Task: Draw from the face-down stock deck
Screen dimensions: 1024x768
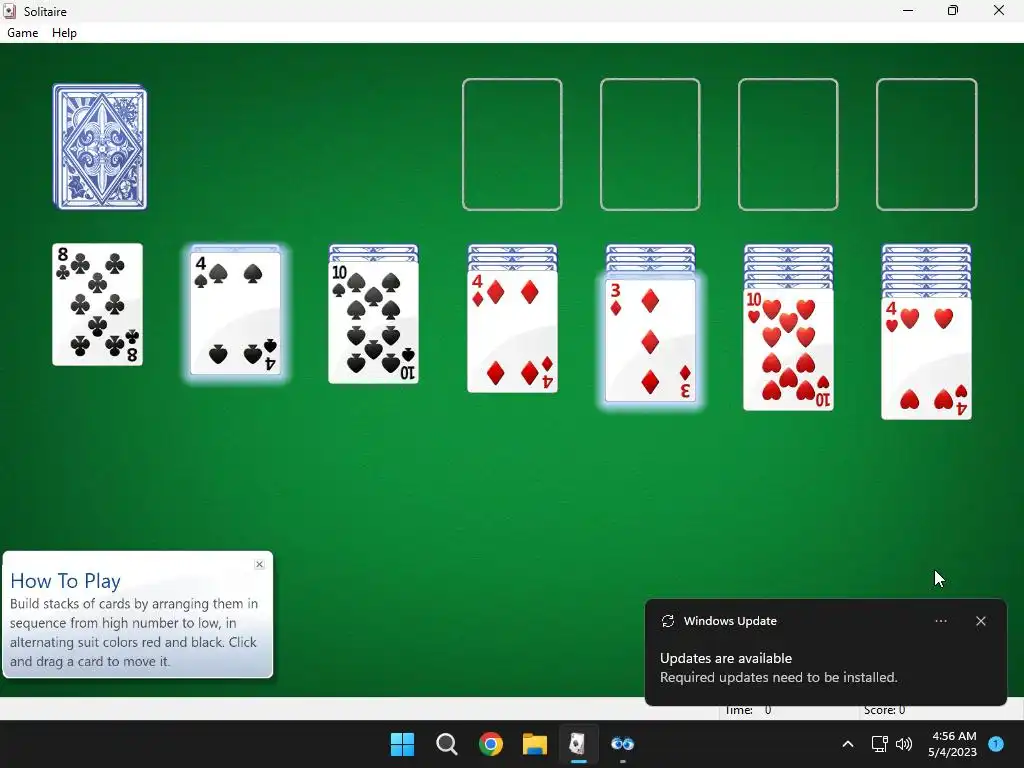Action: coord(100,147)
